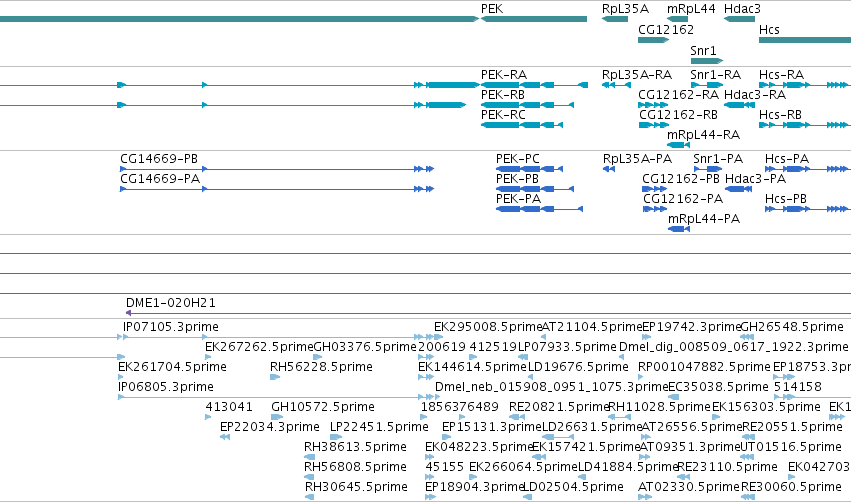Click the Hdac3 gene label
851x502 pixels.
click(x=742, y=9)
